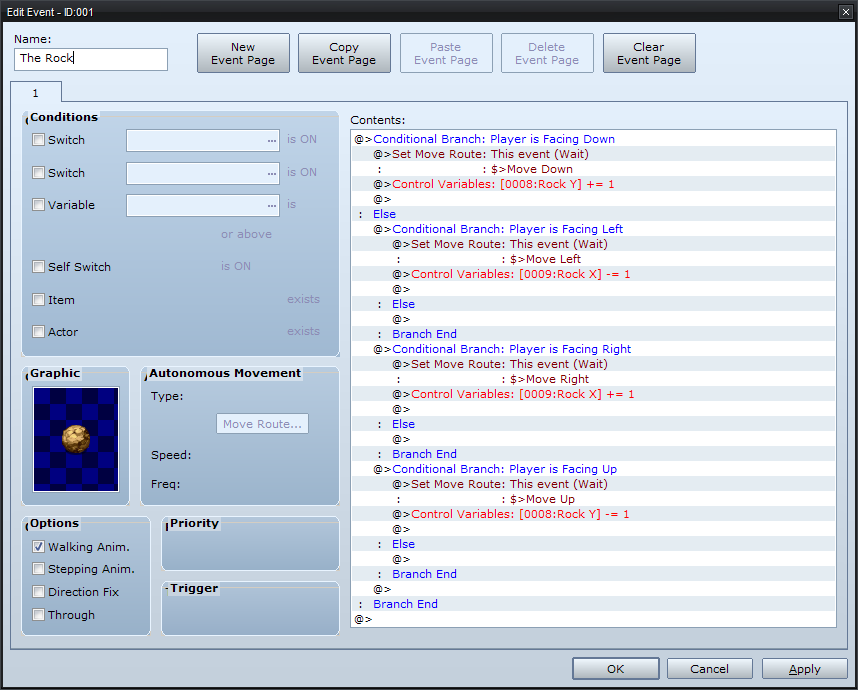Viewport: 858px width, 690px height.
Task: Select the Conditional Branch Player is Facing Left line
Action: 507,229
